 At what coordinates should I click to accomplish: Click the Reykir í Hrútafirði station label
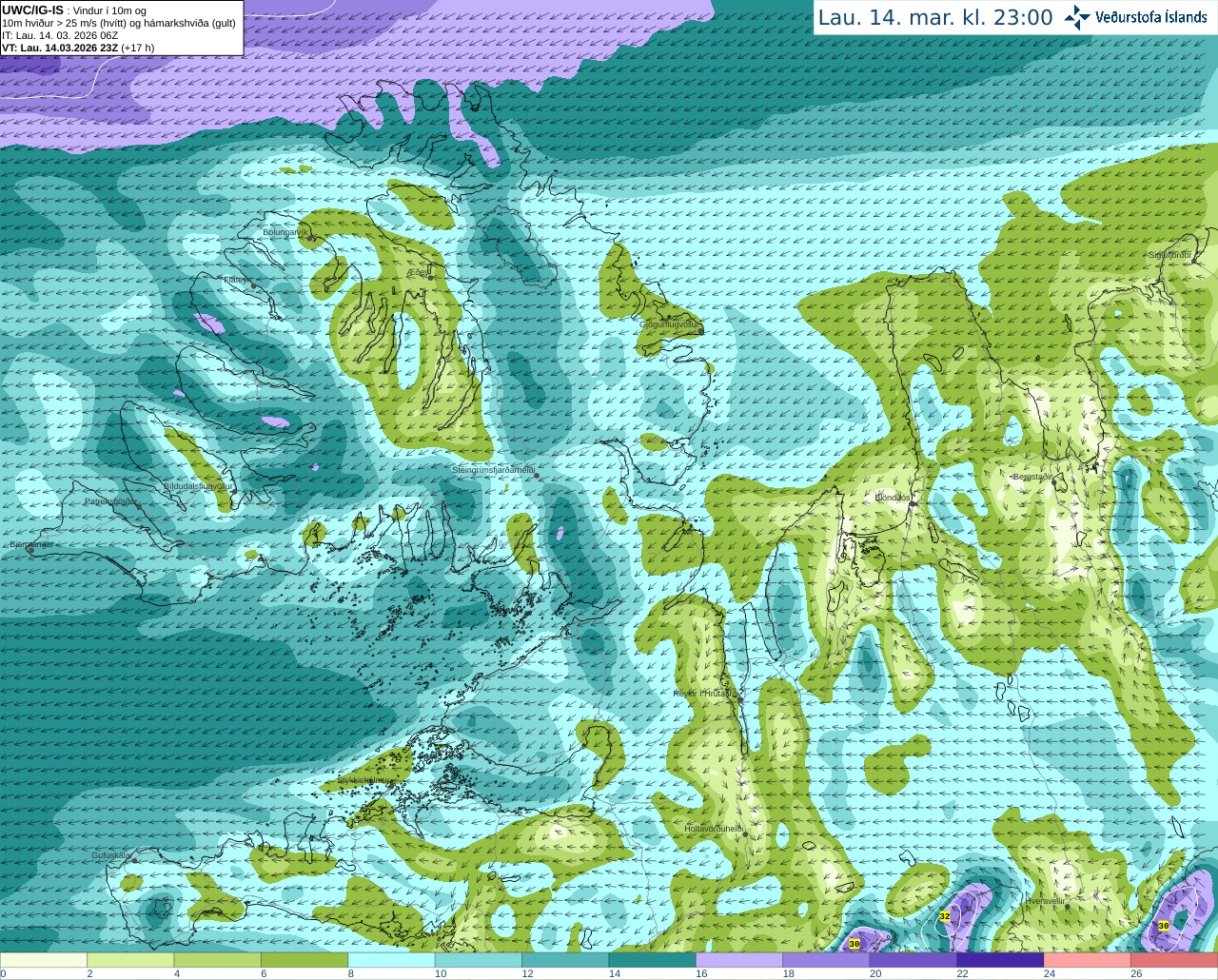coord(706,694)
